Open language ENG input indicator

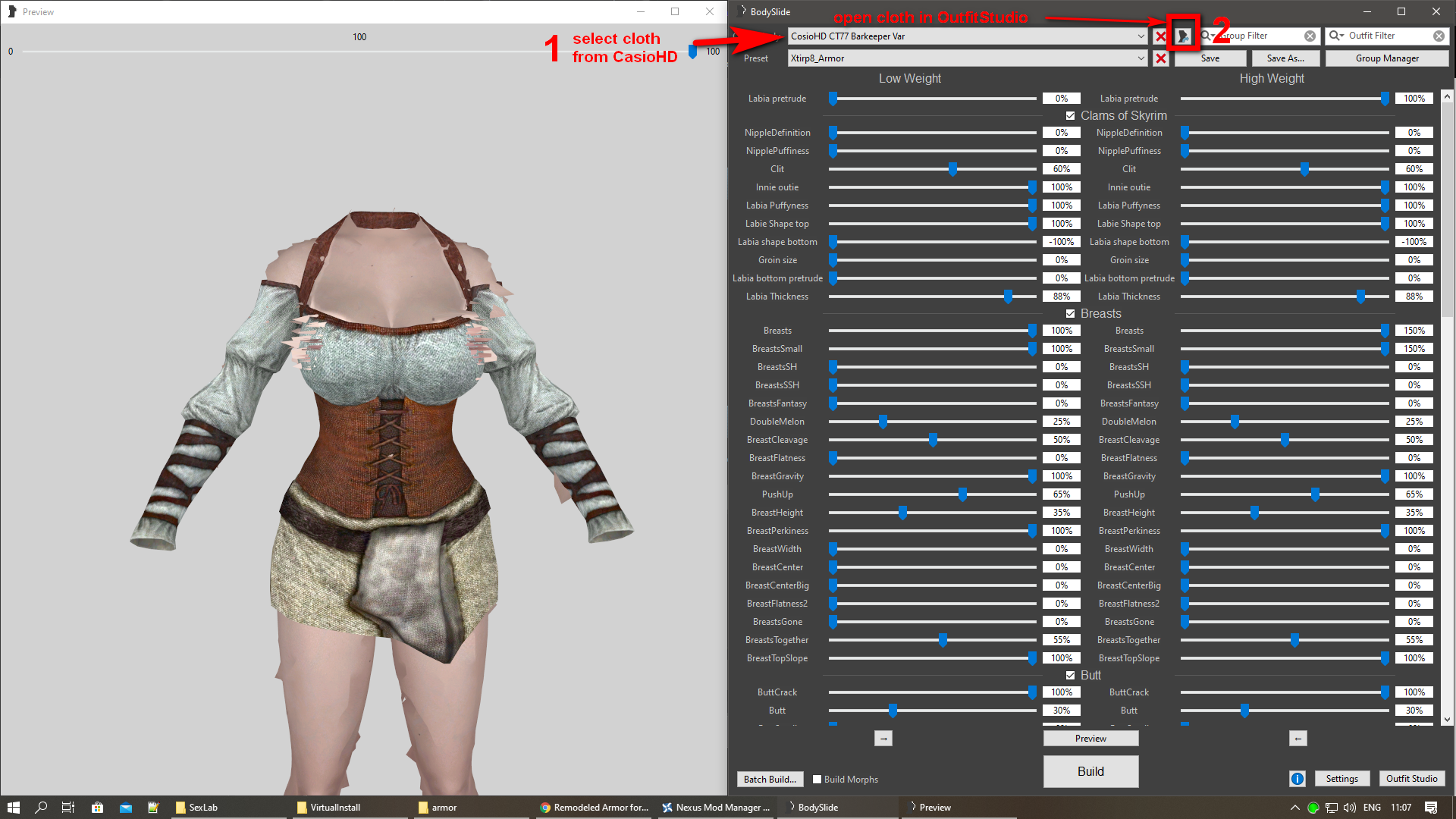(1372, 808)
